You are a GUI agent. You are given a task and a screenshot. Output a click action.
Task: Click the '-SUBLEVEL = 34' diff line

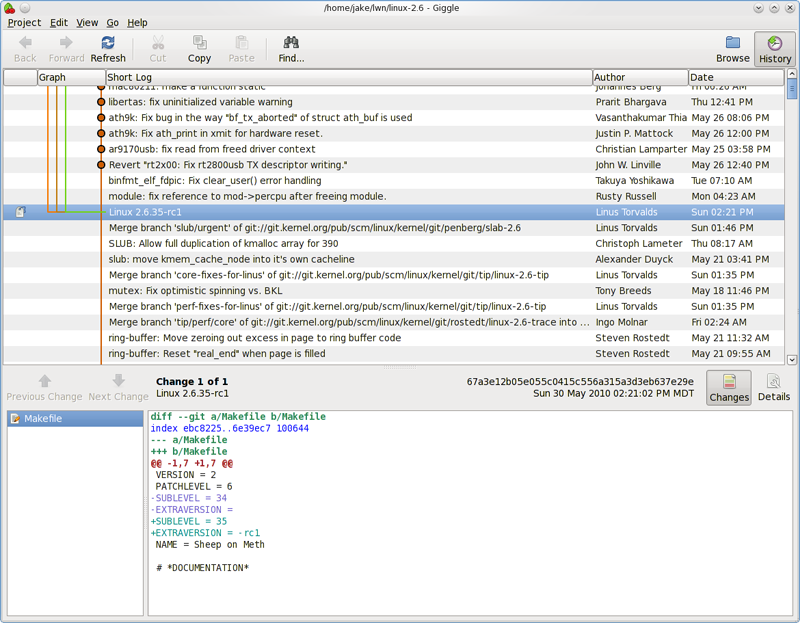[x=189, y=498]
